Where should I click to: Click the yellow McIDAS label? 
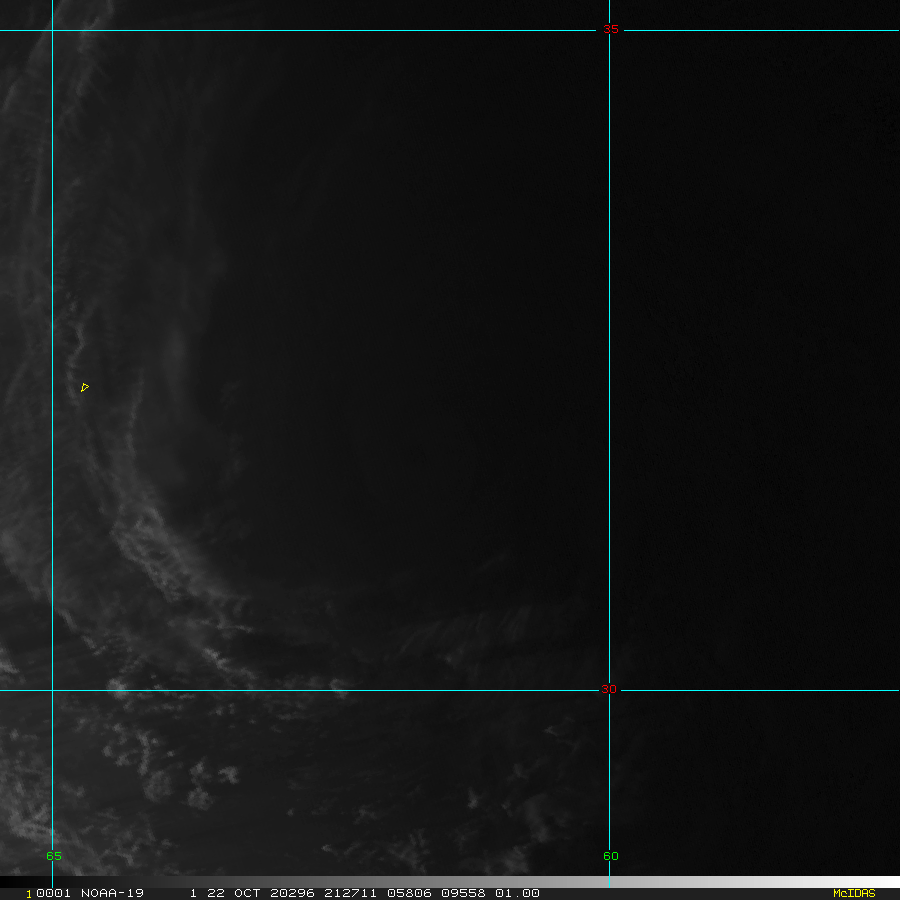pyautogui.click(x=853, y=893)
